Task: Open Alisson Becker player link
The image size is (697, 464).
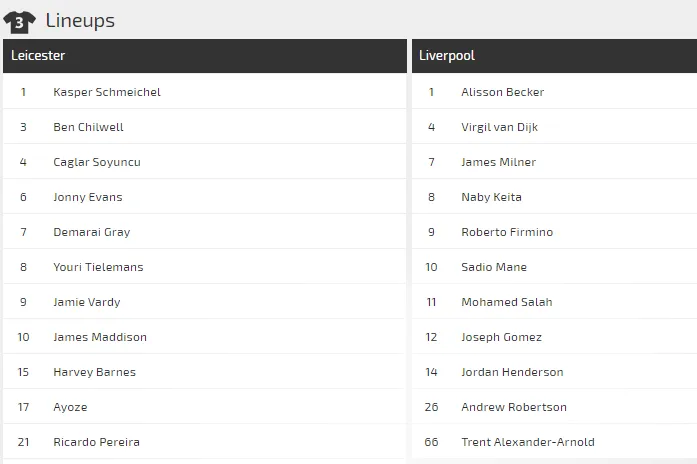Action: pyautogui.click(x=503, y=92)
